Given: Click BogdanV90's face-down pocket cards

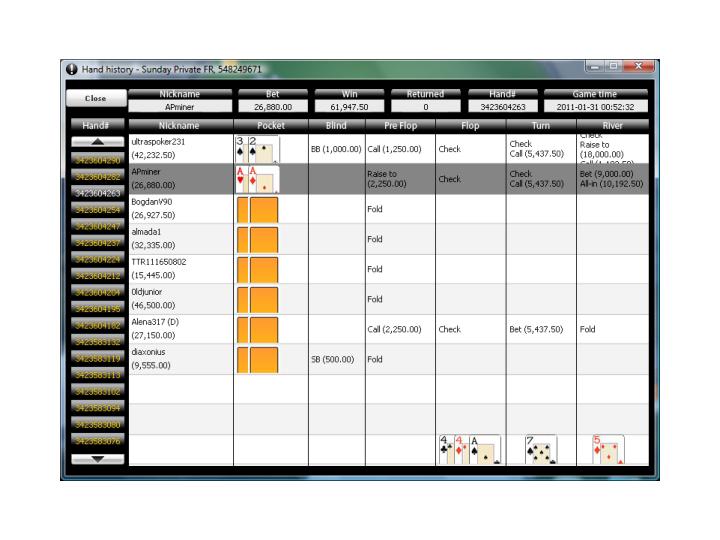Looking at the screenshot, I should click(x=257, y=210).
